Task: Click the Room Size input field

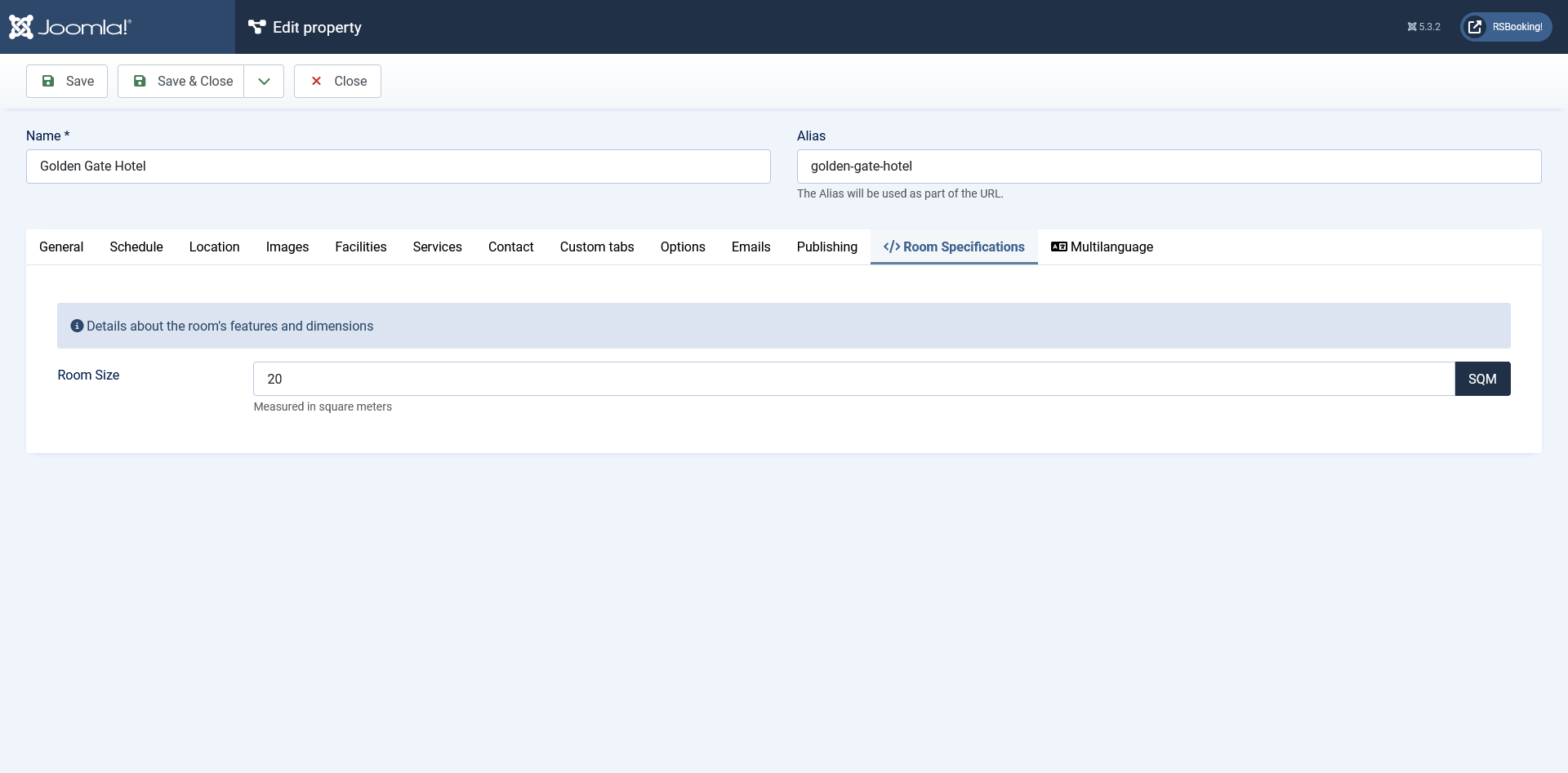Action: pos(854,379)
